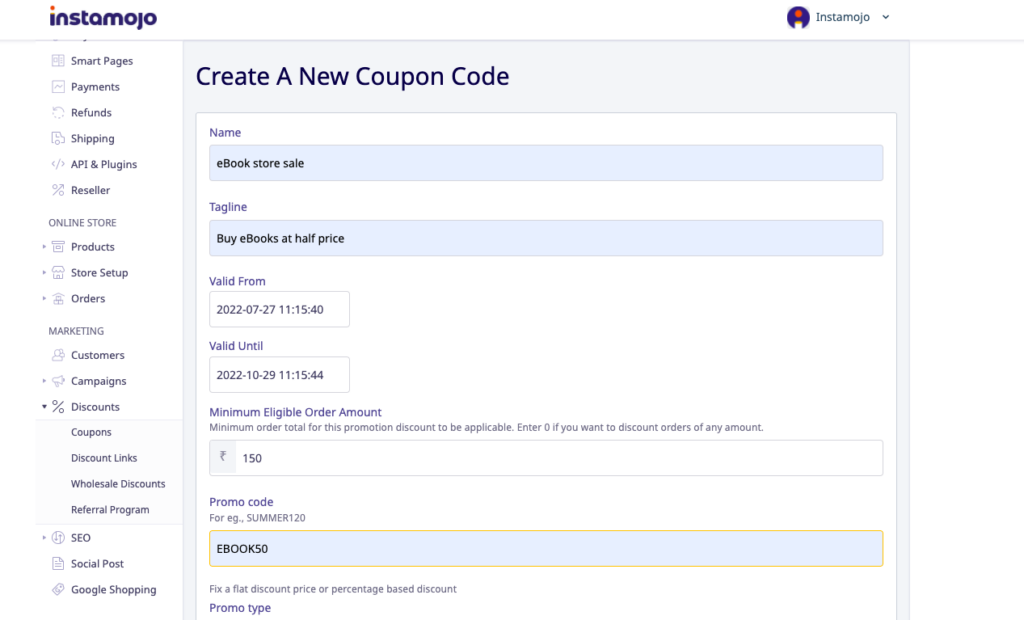Click the Refunds icon in sidebar
The height and width of the screenshot is (620, 1024).
tap(58, 113)
